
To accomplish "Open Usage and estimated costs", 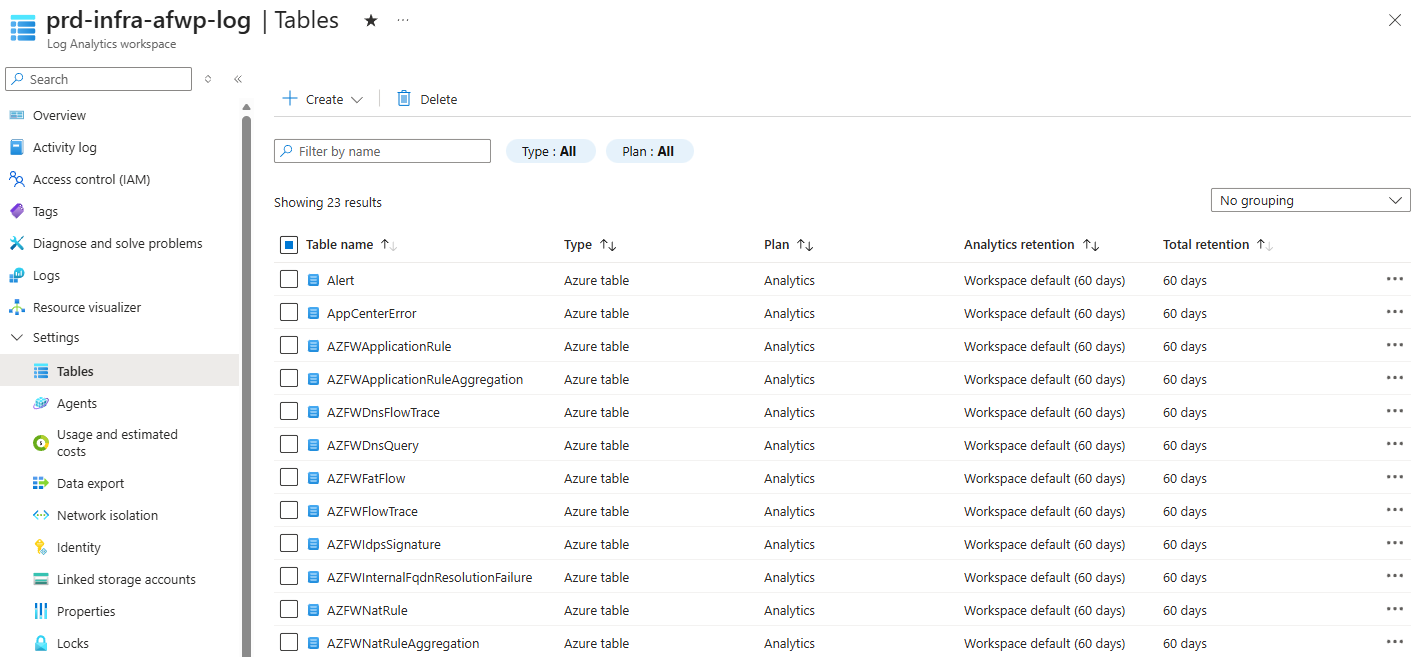I will [116, 443].
